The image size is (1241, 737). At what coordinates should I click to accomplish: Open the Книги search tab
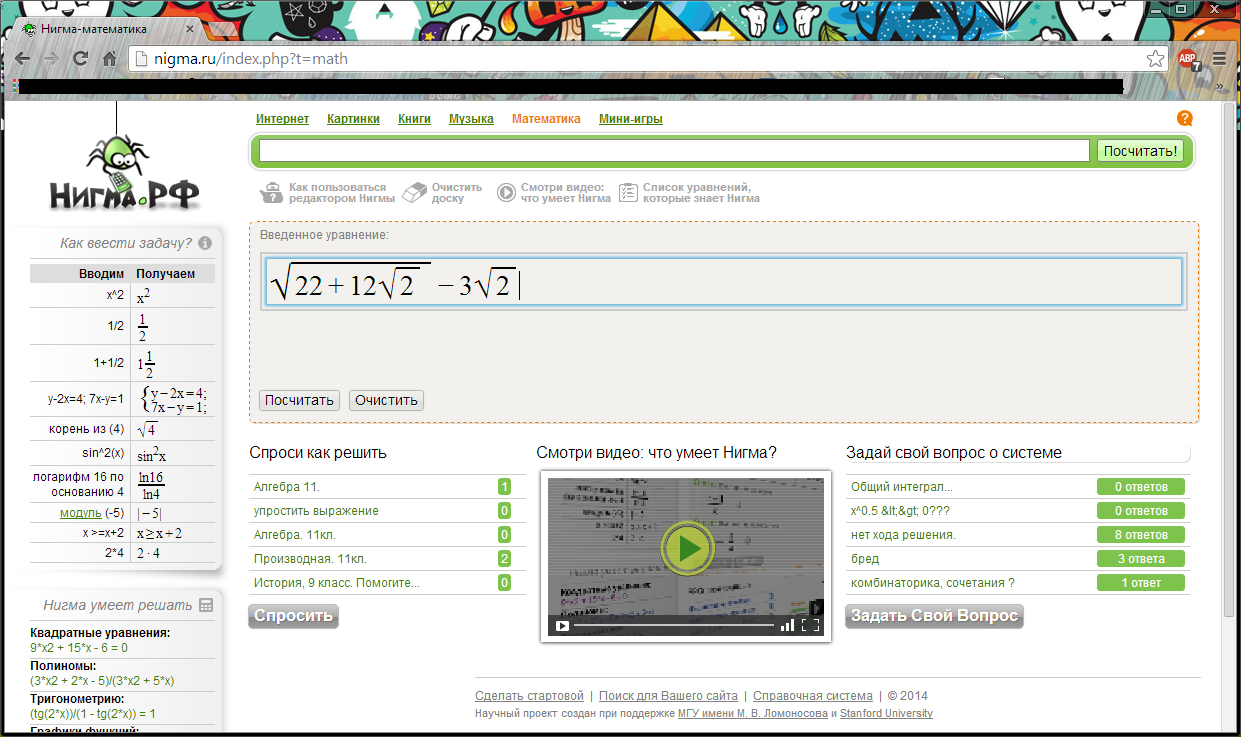pos(414,119)
